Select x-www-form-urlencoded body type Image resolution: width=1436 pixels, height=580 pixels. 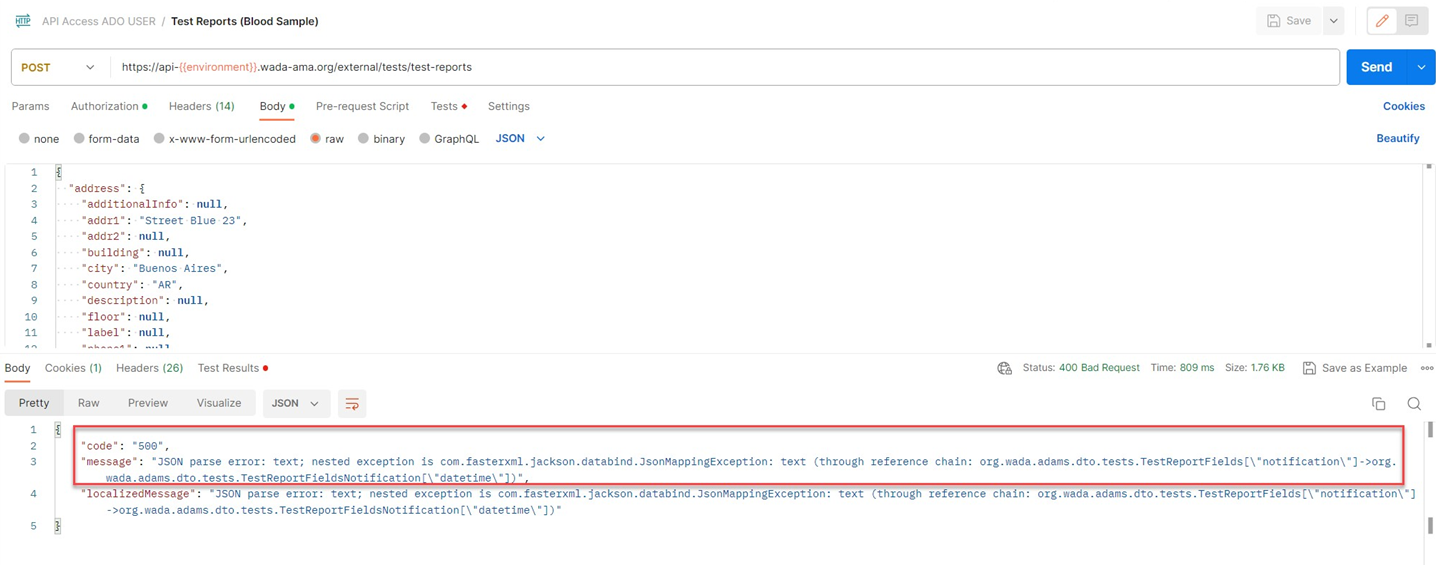[x=225, y=139]
